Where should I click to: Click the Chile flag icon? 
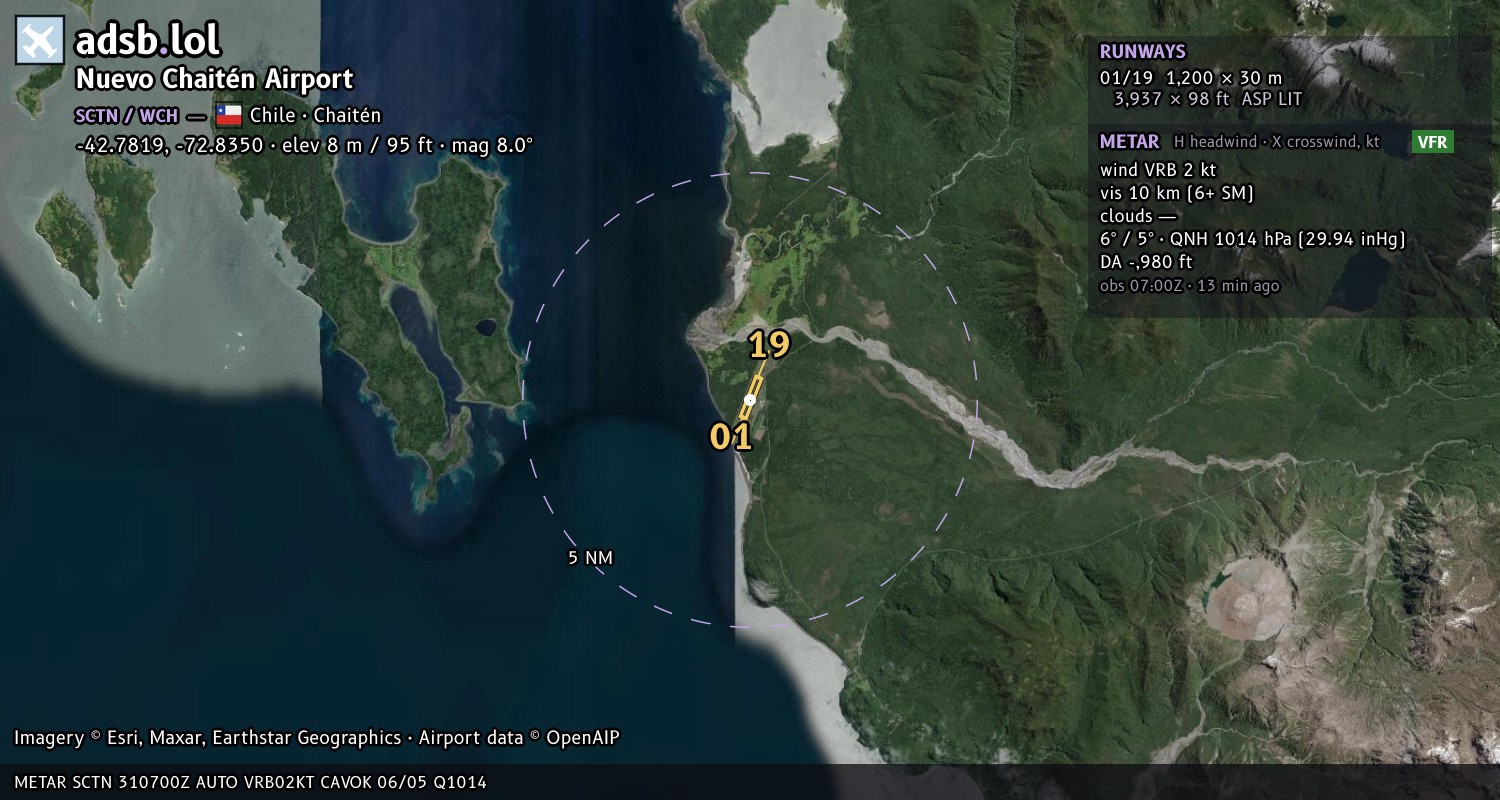point(229,115)
